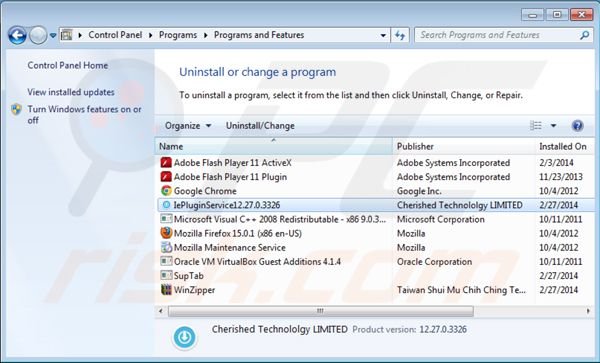The width and height of the screenshot is (600, 363).
Task: Open the address bar history dropdown
Action: click(383, 36)
